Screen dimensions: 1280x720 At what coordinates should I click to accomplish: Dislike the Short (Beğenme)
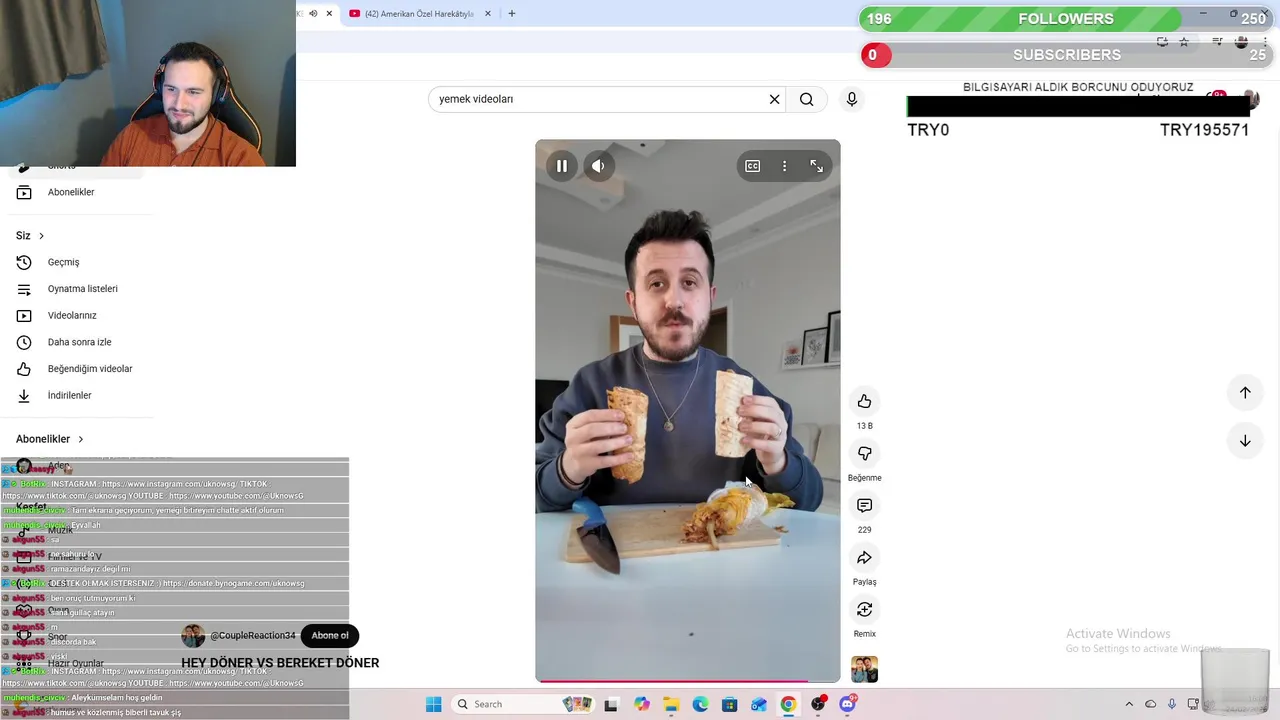(x=864, y=453)
